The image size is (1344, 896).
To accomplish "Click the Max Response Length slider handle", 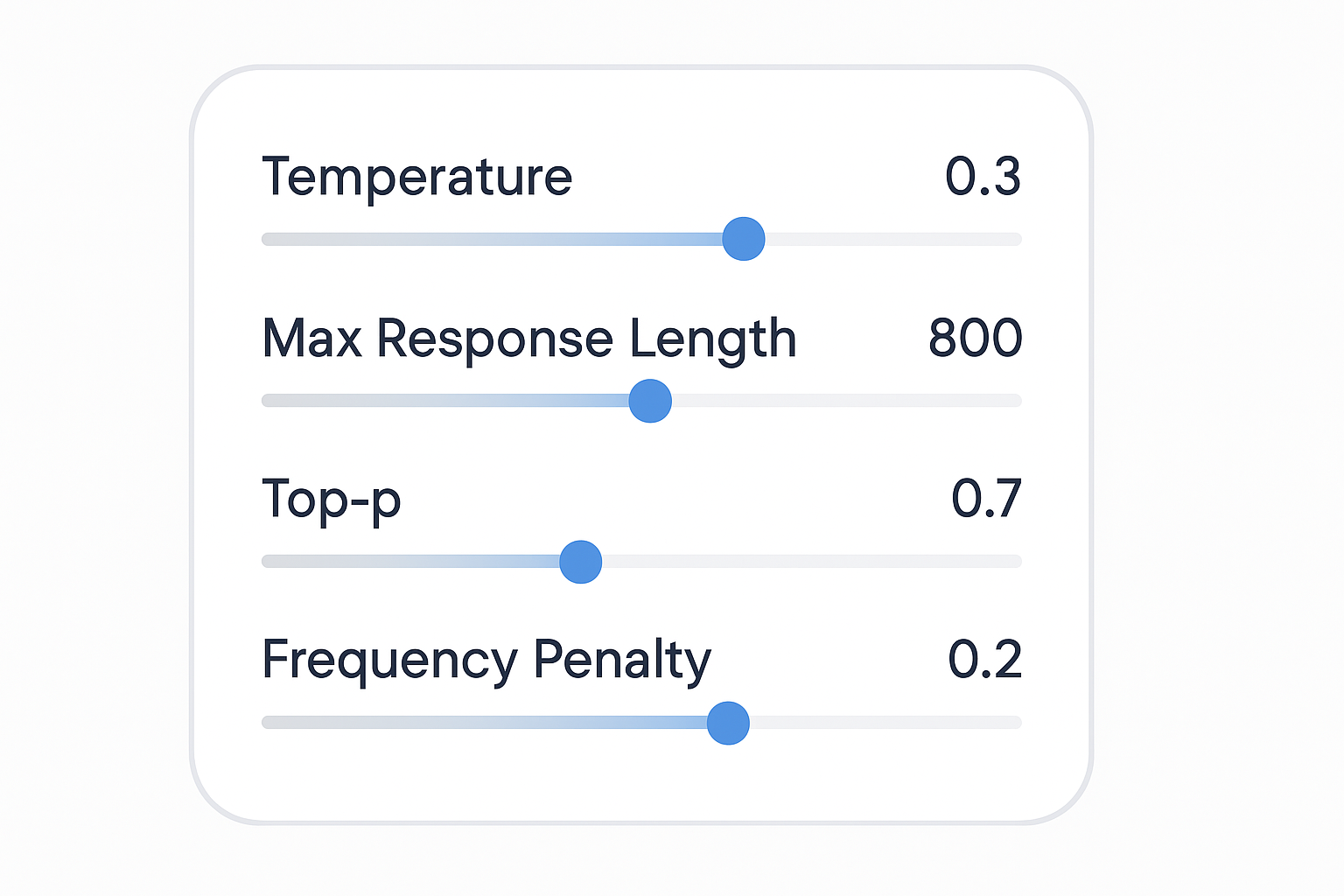I will 650,401.
